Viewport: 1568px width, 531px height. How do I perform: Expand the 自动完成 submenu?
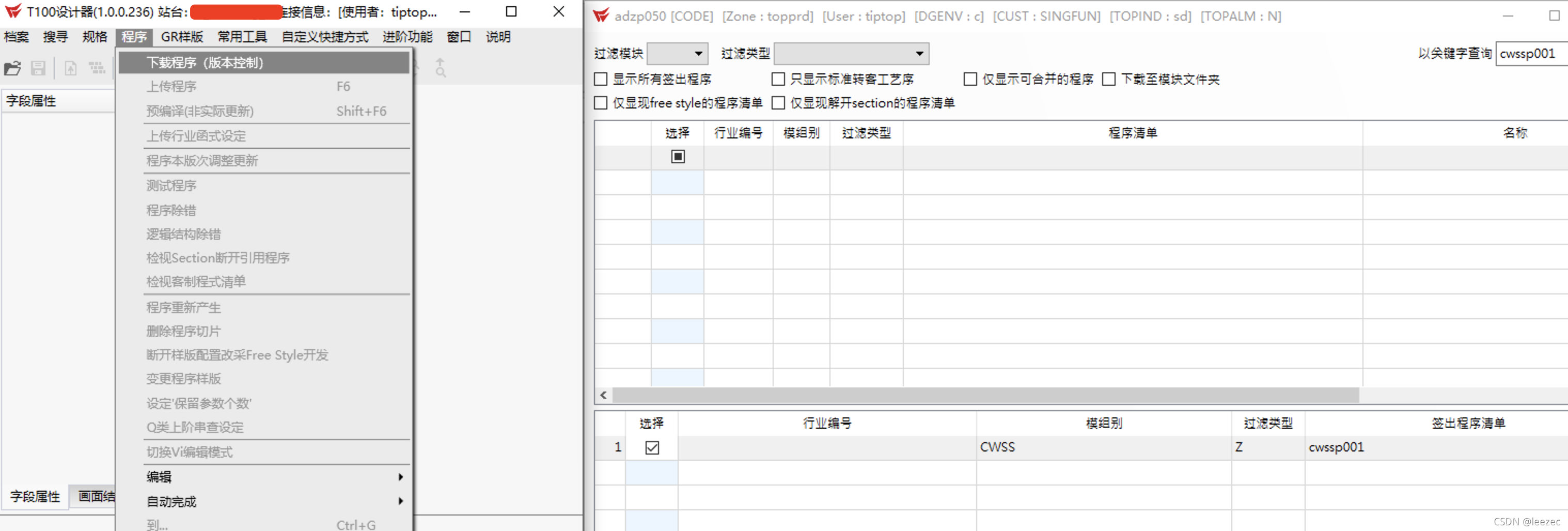coord(263,501)
